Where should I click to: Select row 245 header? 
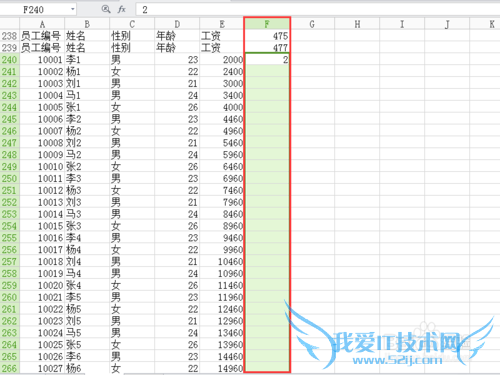pos(10,119)
